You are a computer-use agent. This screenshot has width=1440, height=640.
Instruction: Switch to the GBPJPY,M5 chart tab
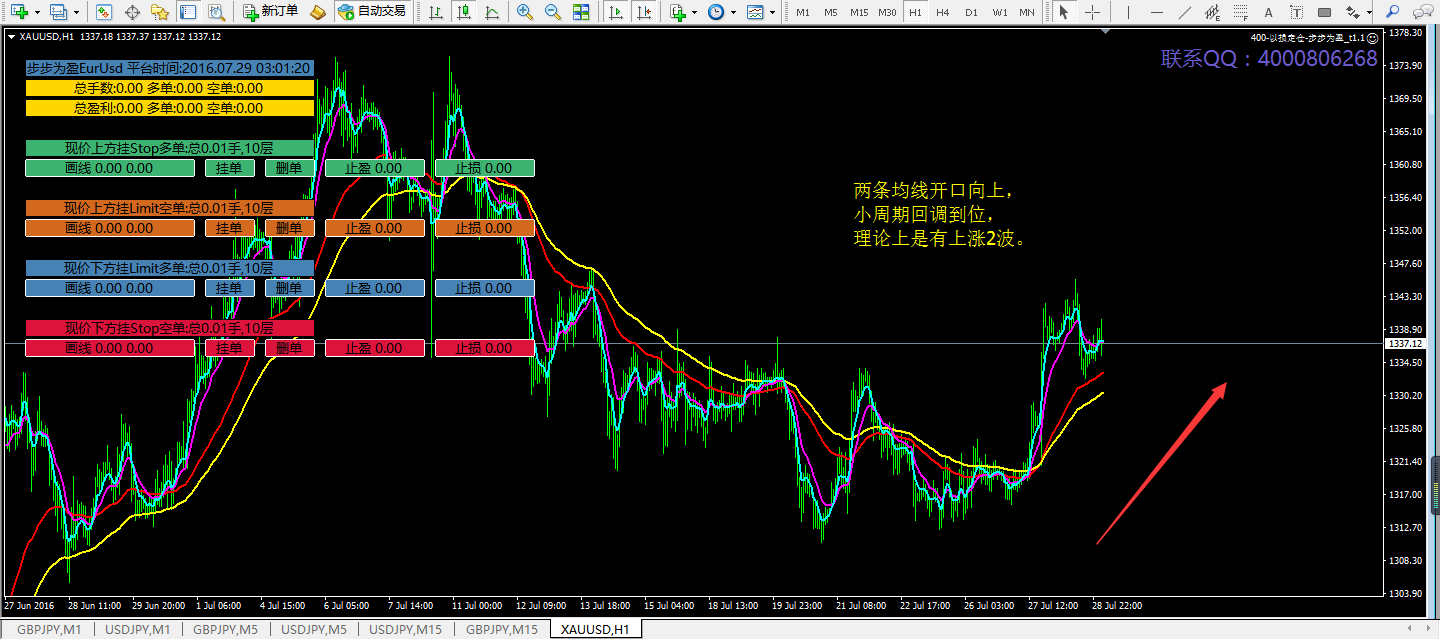[227, 629]
